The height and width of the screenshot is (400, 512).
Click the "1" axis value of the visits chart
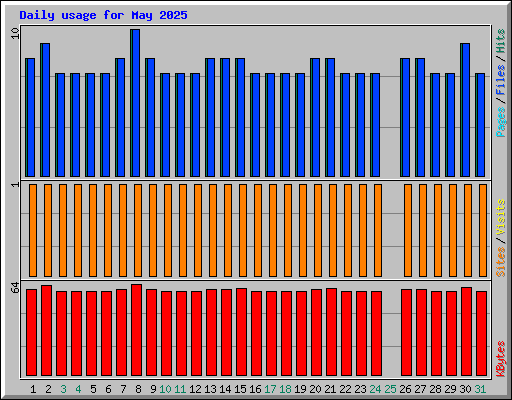15,185
